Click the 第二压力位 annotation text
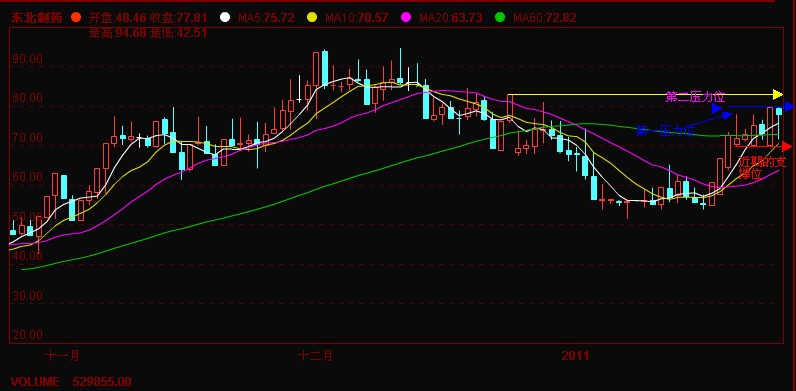 point(695,97)
